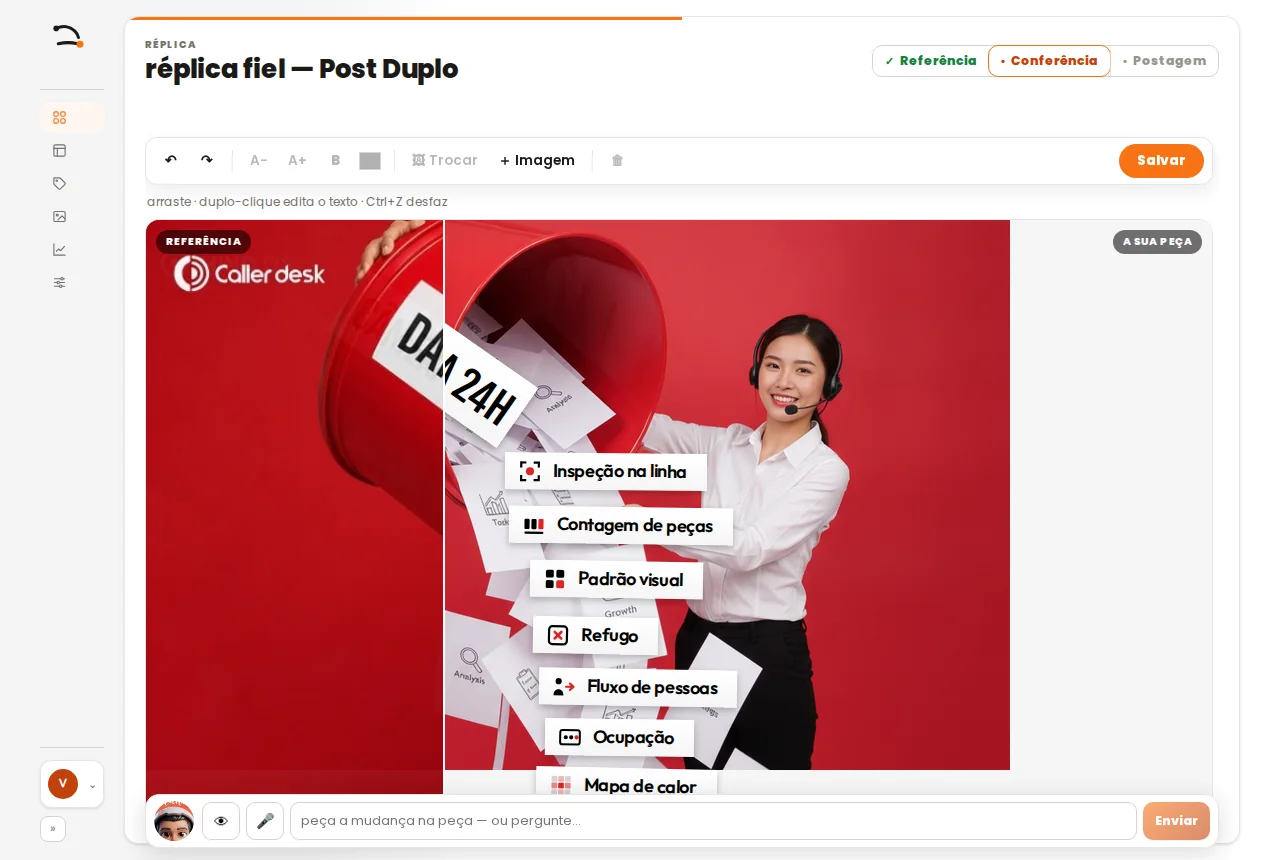Decrease font size with A-
Viewport: 1280px width, 860px height.
259,160
